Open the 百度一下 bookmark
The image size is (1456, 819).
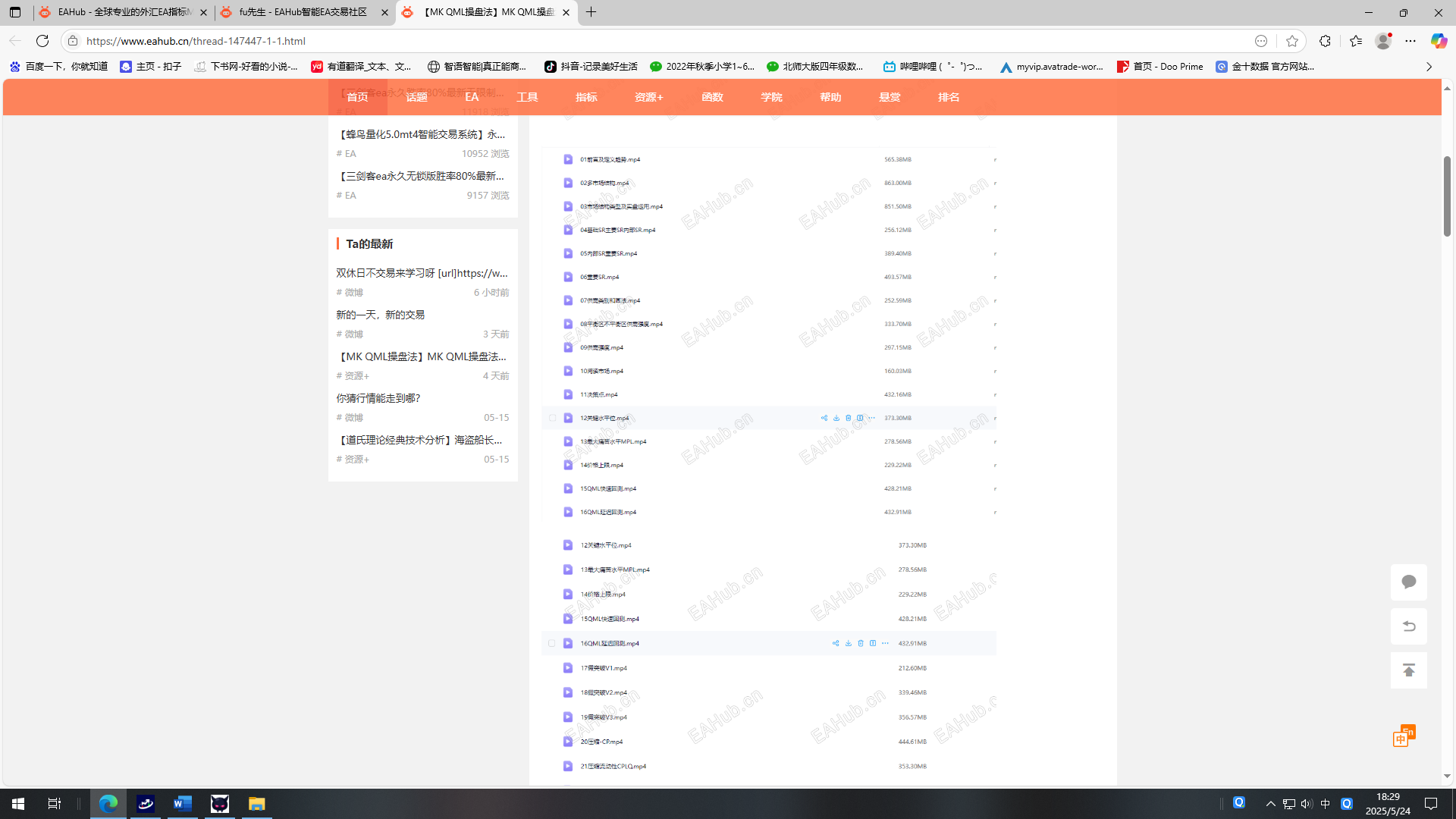coord(59,67)
